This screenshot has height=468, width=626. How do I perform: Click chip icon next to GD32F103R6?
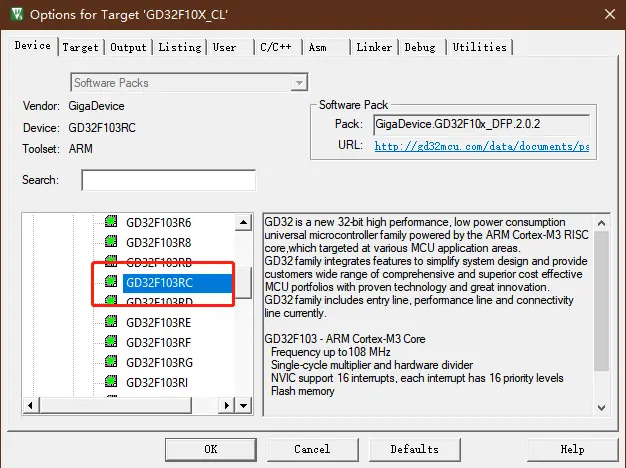tap(111, 221)
